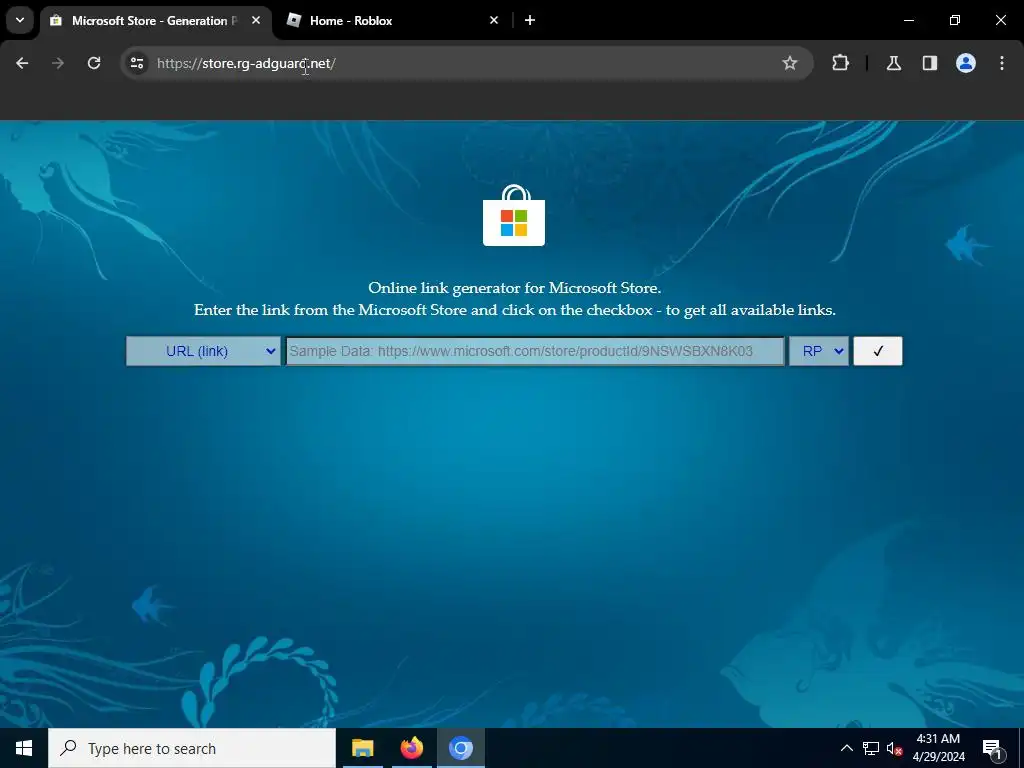The image size is (1024, 768).
Task: Close the Chrome window
Action: [x=1000, y=20]
